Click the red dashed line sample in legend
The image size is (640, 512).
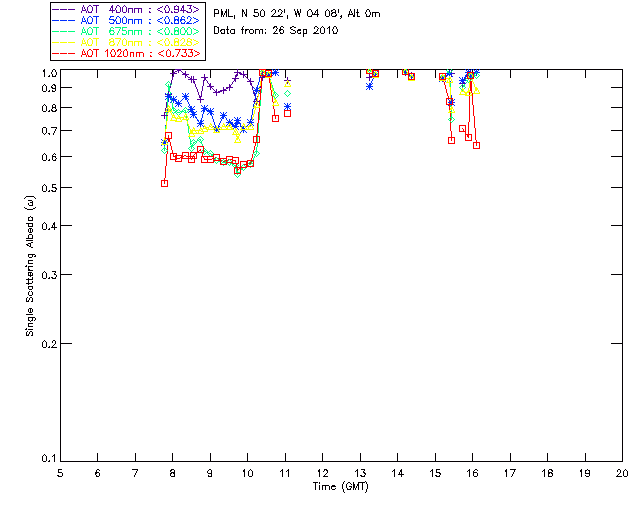coord(64,53)
